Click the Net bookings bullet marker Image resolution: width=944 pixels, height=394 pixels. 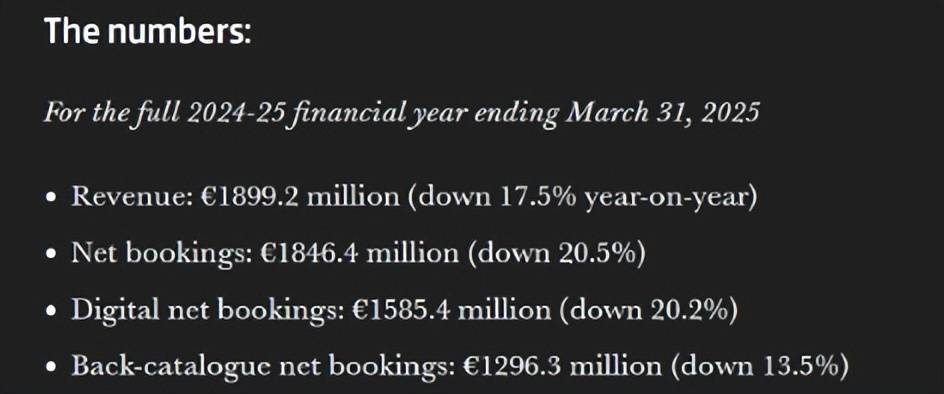[x=52, y=255]
